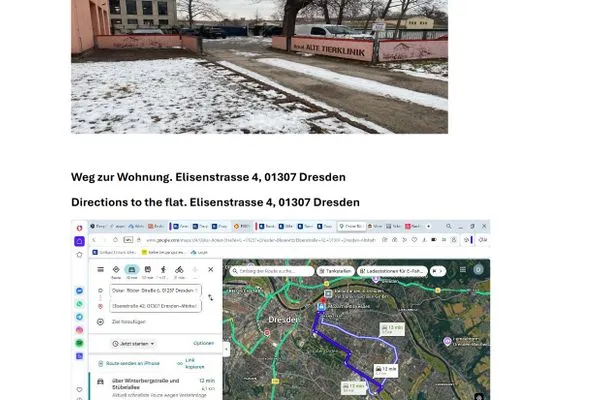Click the browser back arrow

(x=94, y=240)
